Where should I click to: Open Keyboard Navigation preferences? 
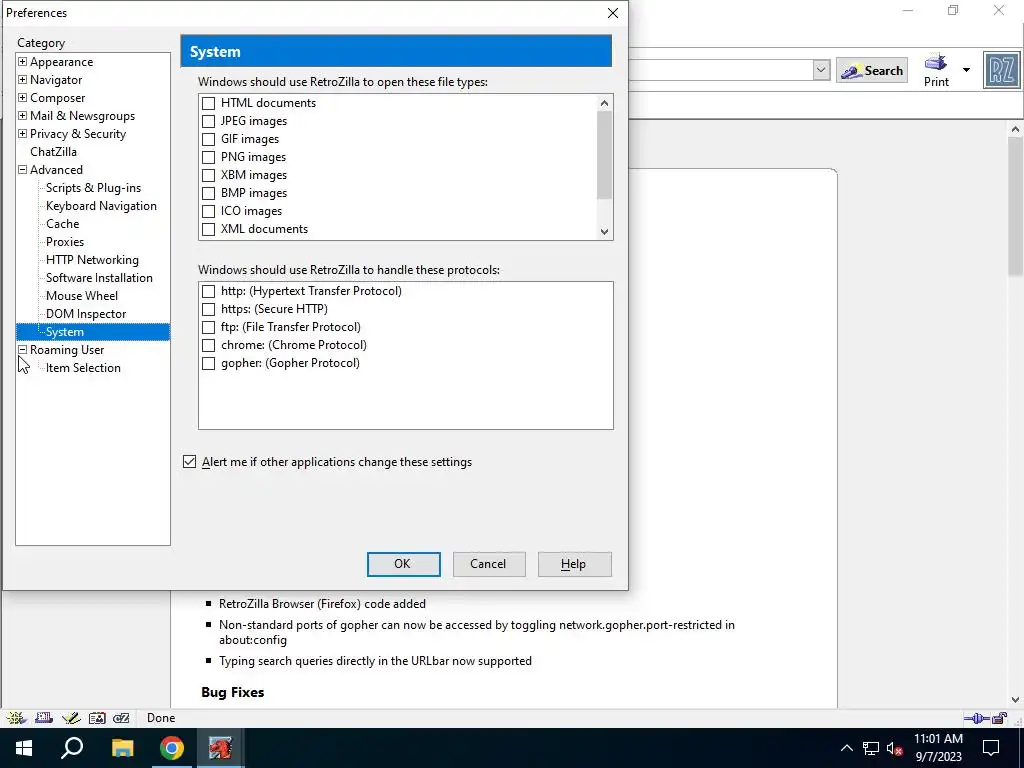pyautogui.click(x=101, y=206)
